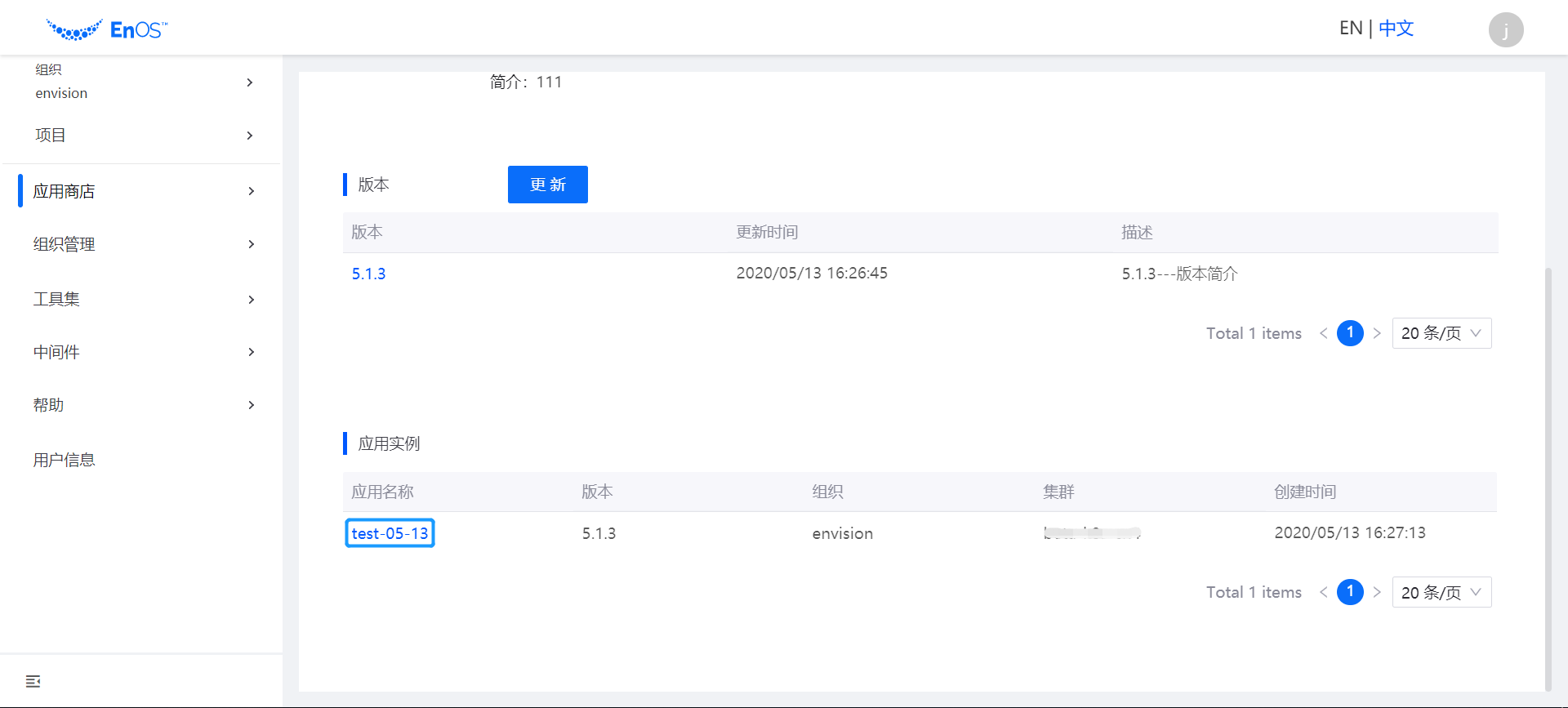The height and width of the screenshot is (708, 1568).
Task: Click the 5.1.3 version cell in 应用实例
Action: click(599, 533)
